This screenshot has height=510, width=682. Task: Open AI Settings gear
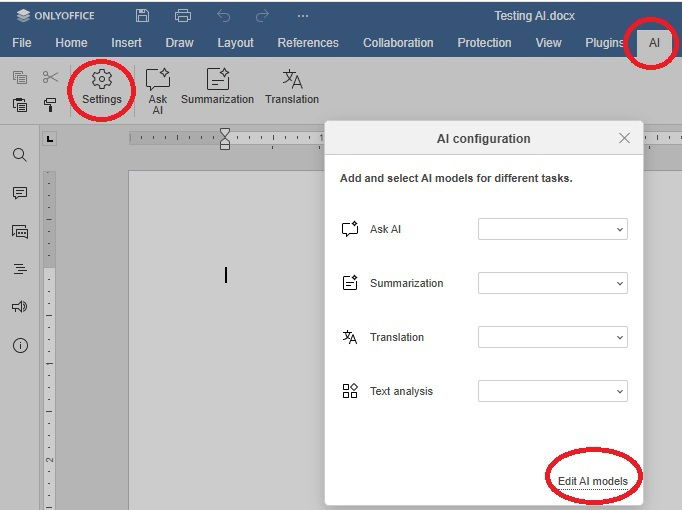(102, 87)
